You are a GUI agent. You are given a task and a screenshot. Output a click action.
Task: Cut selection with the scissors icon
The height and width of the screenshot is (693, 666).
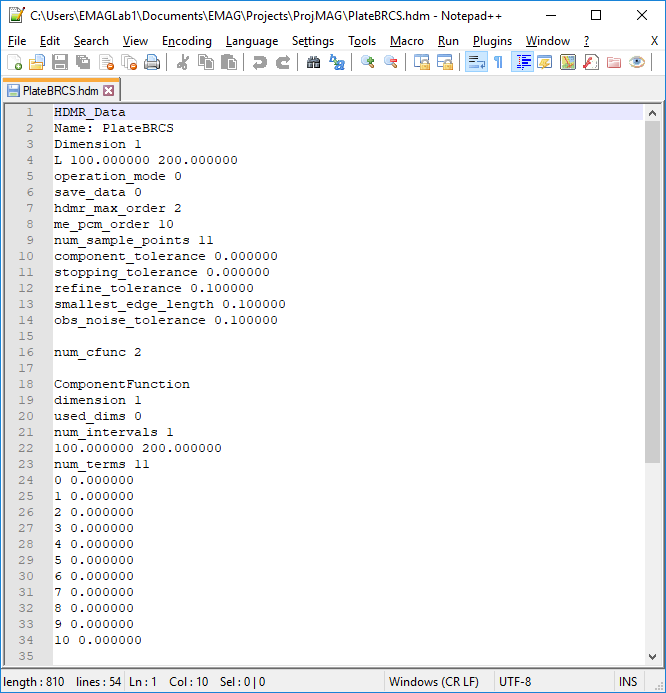point(182,62)
